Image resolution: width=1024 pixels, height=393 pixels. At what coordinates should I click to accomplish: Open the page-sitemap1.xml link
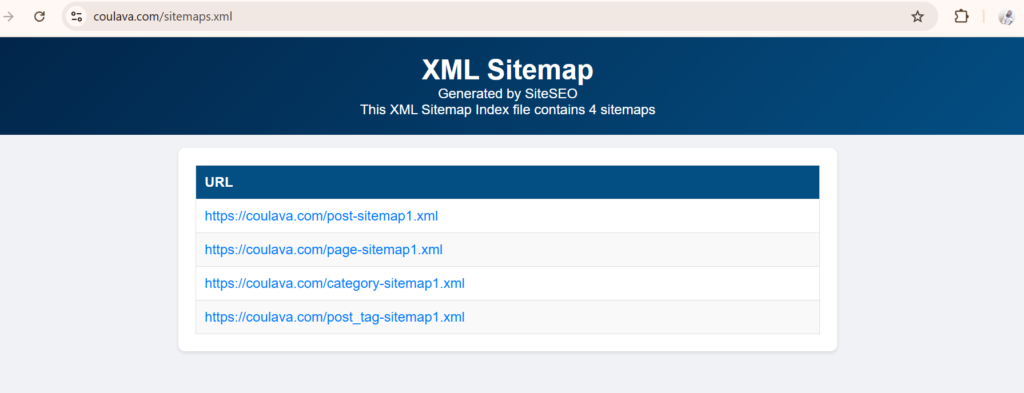pos(323,250)
